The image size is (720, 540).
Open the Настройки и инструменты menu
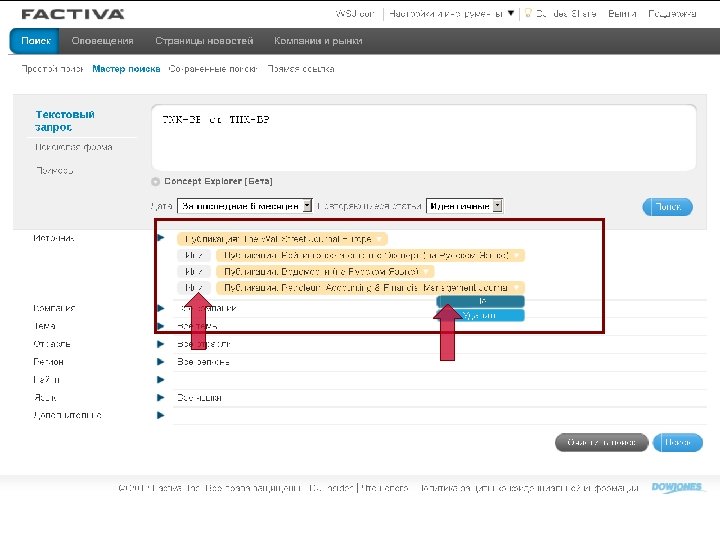coord(451,14)
